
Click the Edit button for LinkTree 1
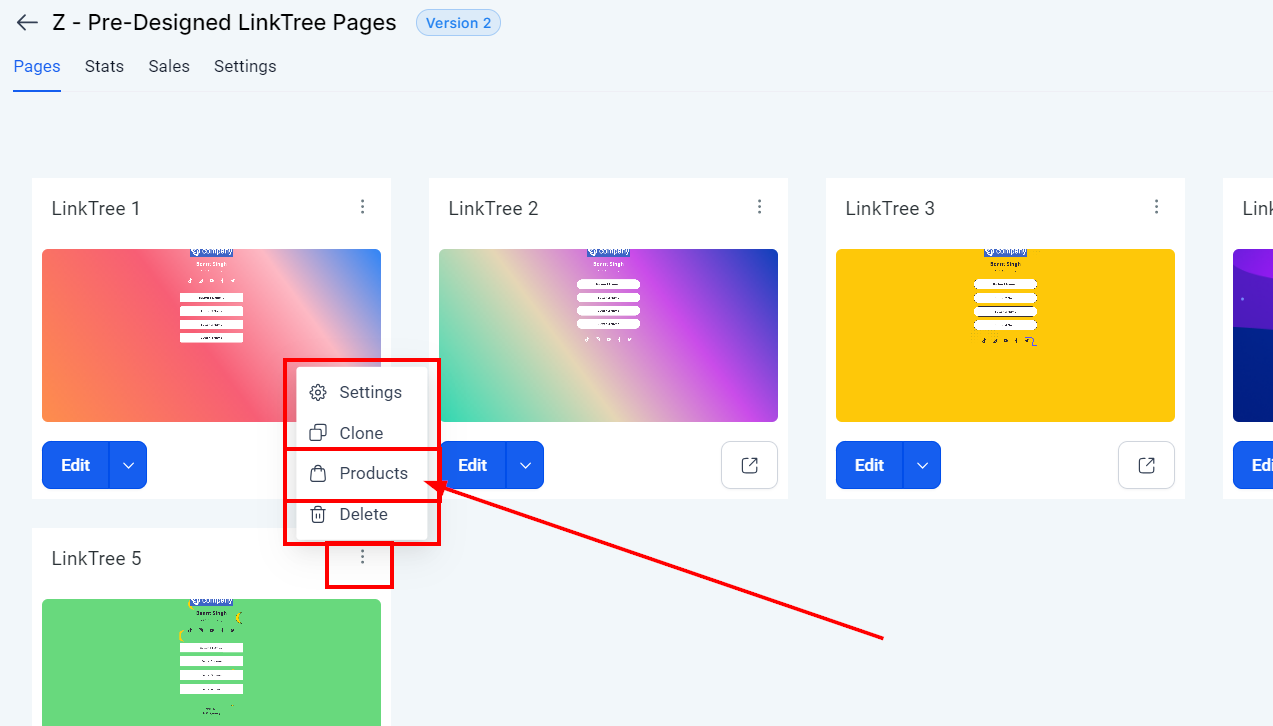tap(76, 465)
